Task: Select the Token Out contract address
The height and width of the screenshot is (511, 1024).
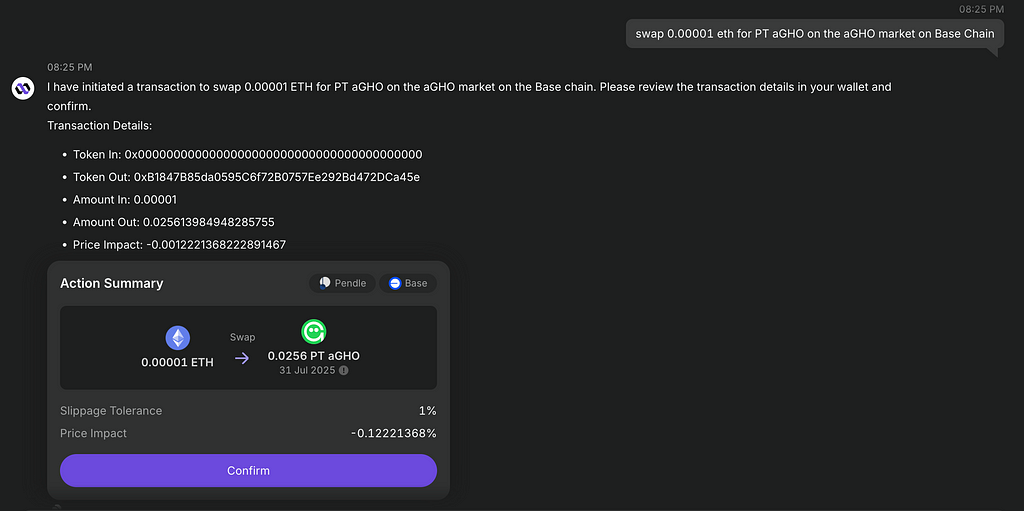Action: point(277,177)
